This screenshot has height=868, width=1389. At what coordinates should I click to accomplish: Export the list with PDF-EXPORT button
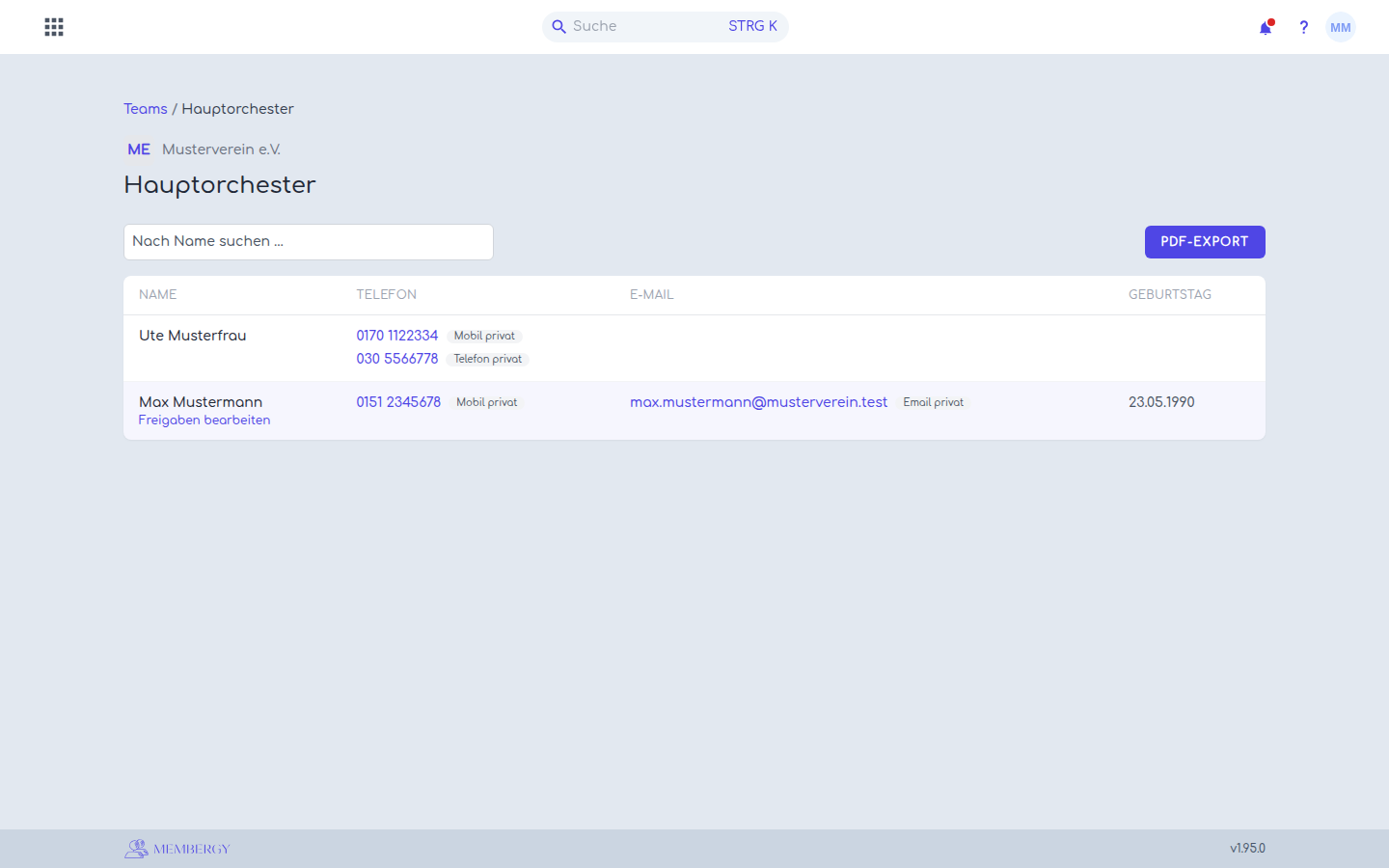pos(1205,242)
